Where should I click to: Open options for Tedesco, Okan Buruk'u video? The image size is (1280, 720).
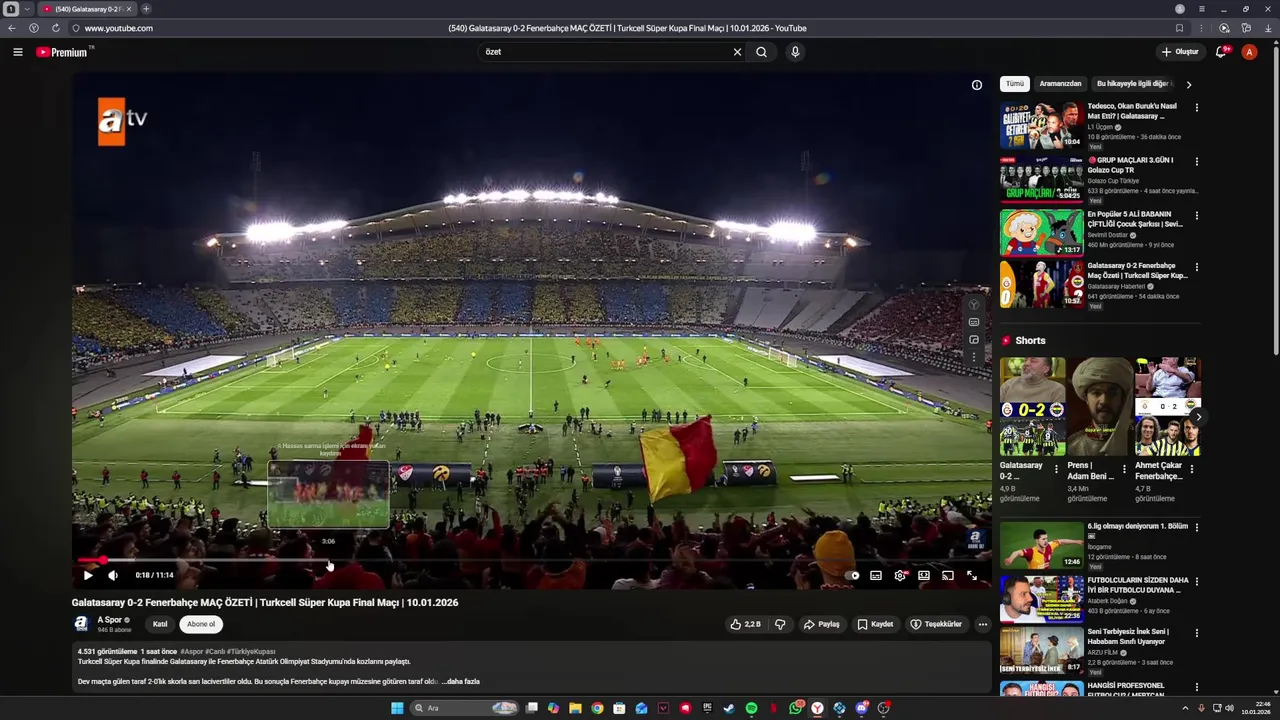point(1197,108)
